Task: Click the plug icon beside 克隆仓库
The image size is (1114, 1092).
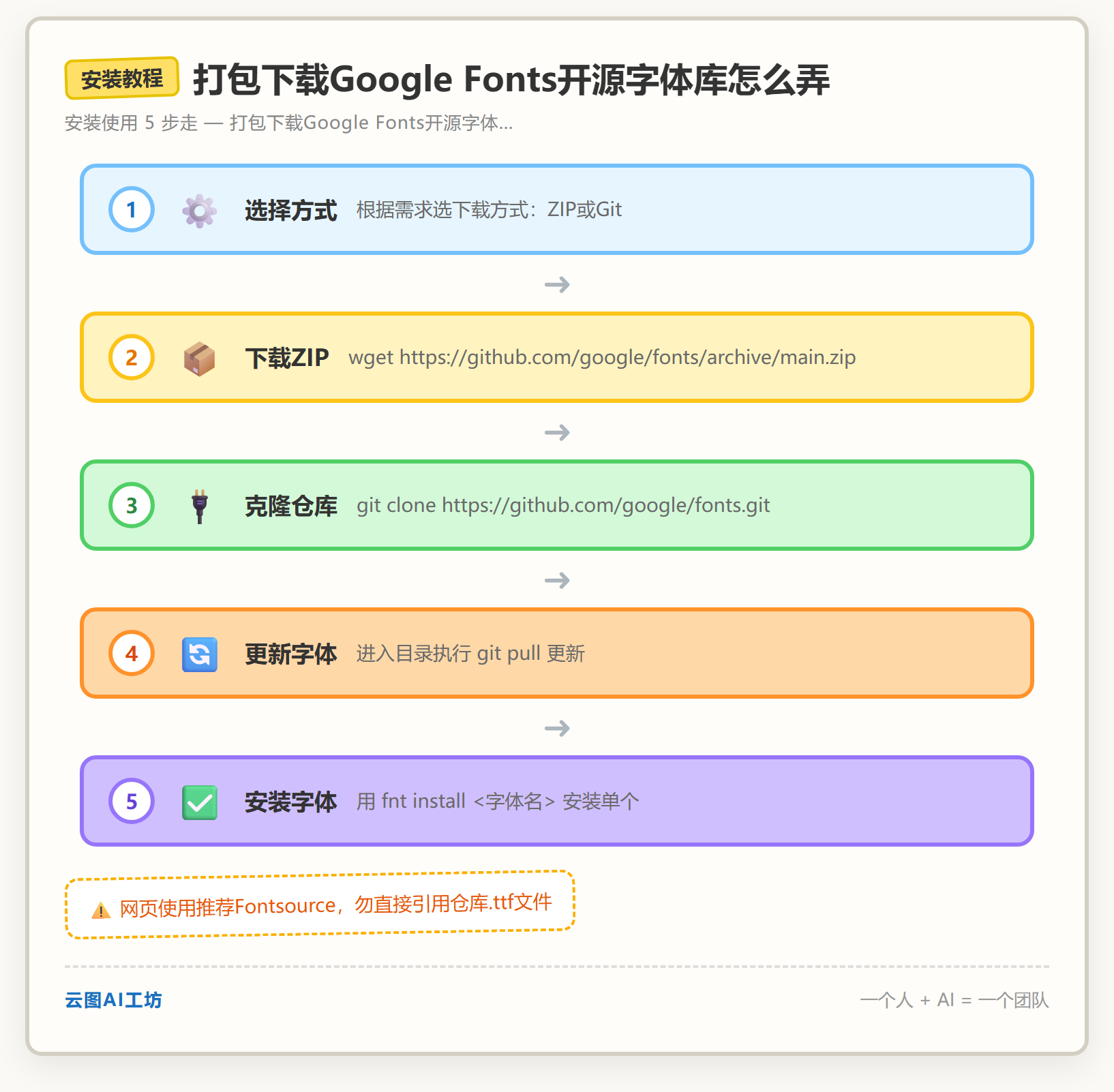Action: (200, 506)
